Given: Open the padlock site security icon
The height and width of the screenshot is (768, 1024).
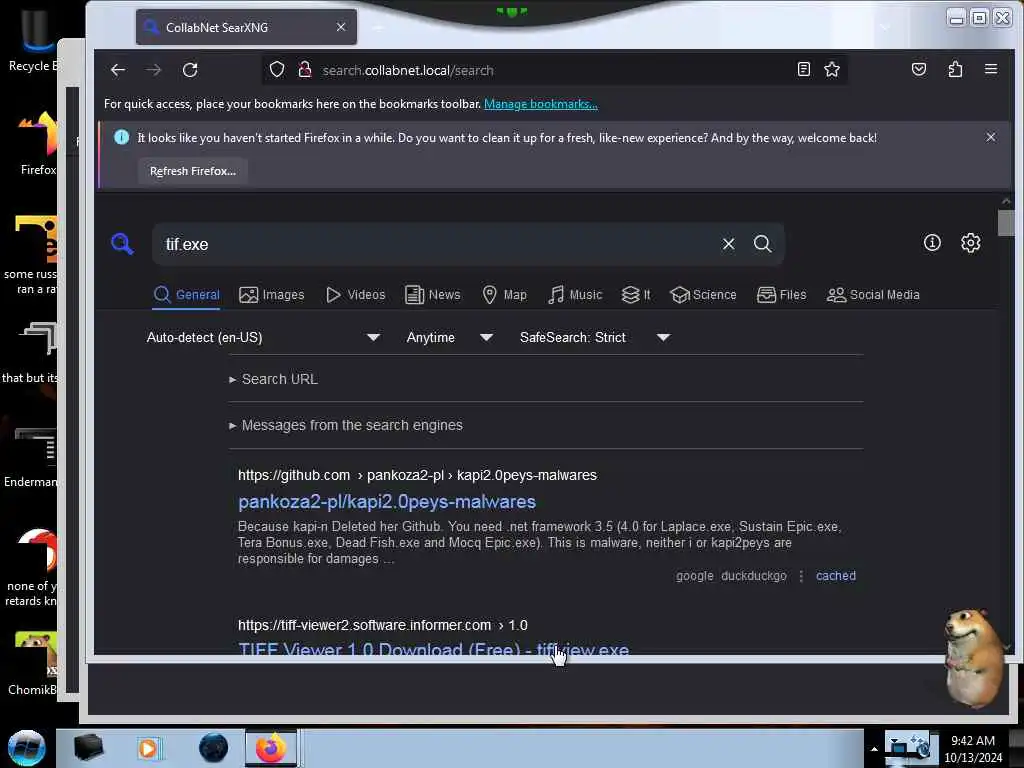Looking at the screenshot, I should pyautogui.click(x=304, y=70).
